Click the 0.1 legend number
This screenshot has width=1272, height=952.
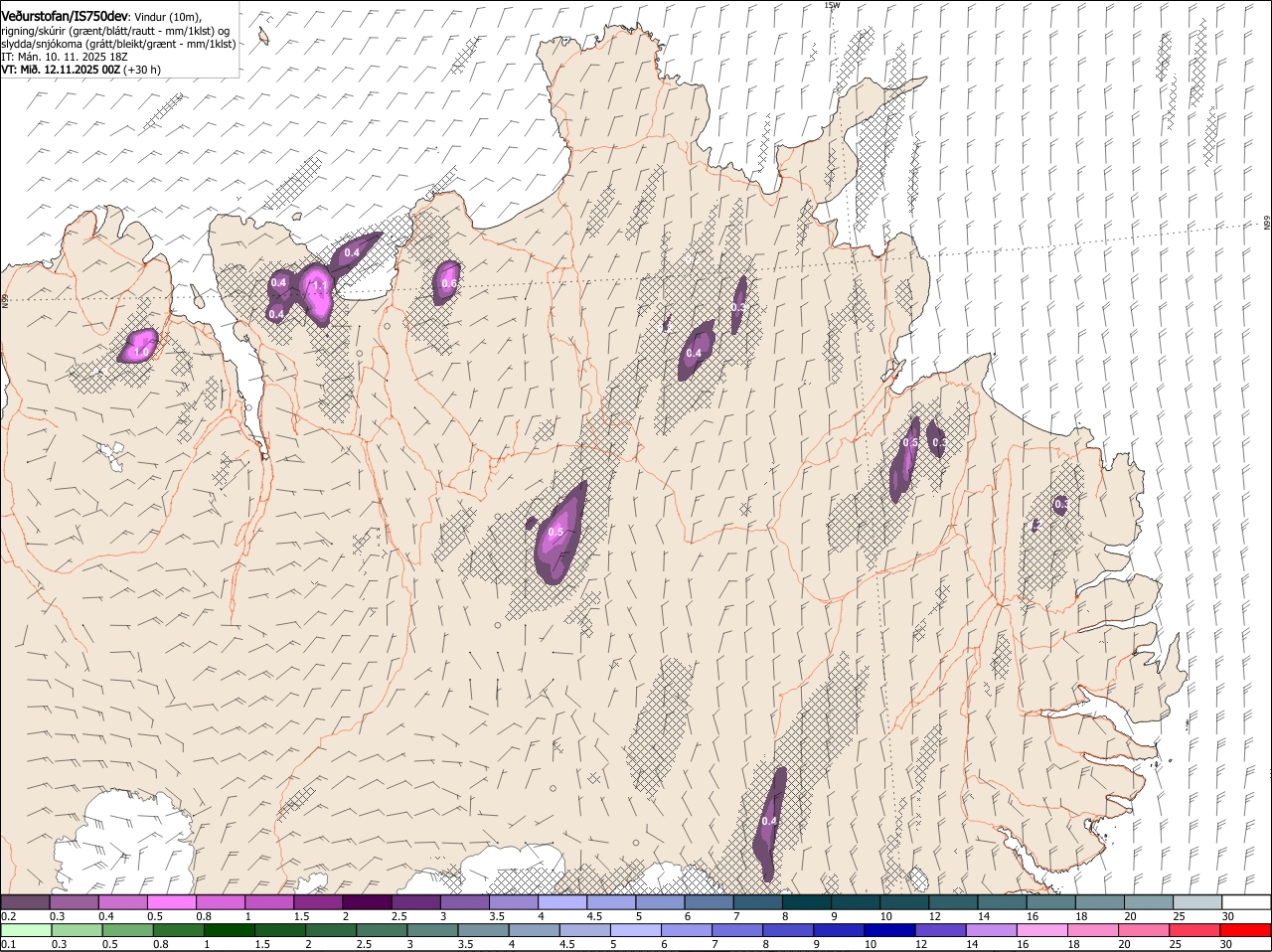coord(9,944)
